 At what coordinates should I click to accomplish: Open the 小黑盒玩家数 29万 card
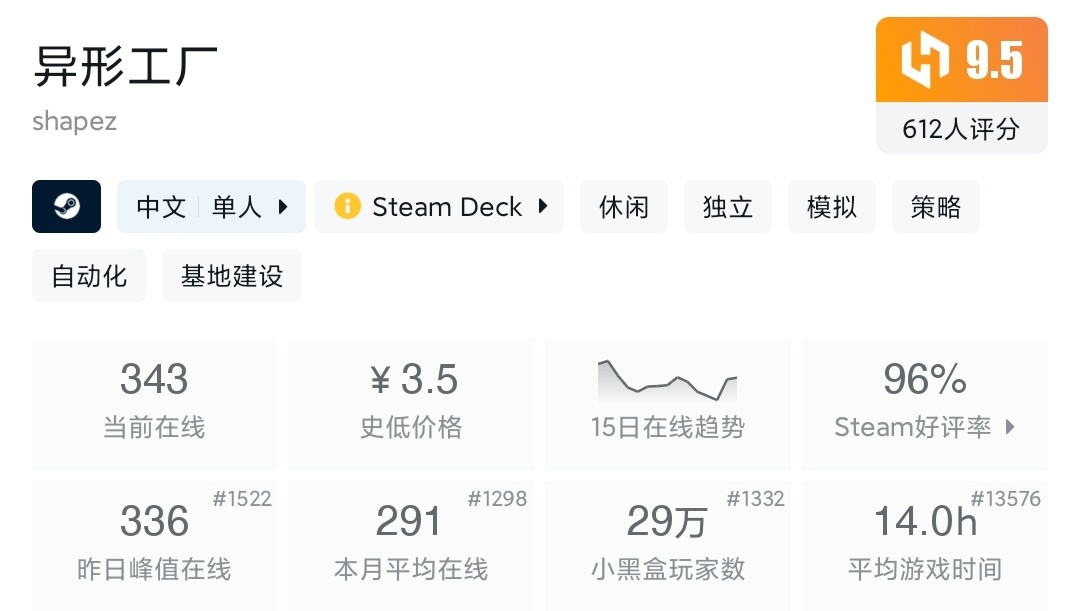(x=668, y=546)
